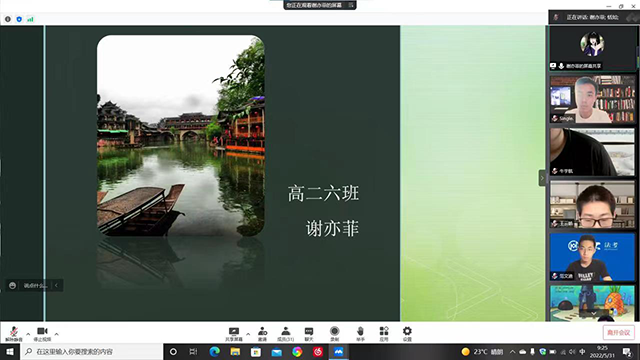Open the Invite participants icon
The height and width of the screenshot is (360, 640).
(x=262, y=333)
